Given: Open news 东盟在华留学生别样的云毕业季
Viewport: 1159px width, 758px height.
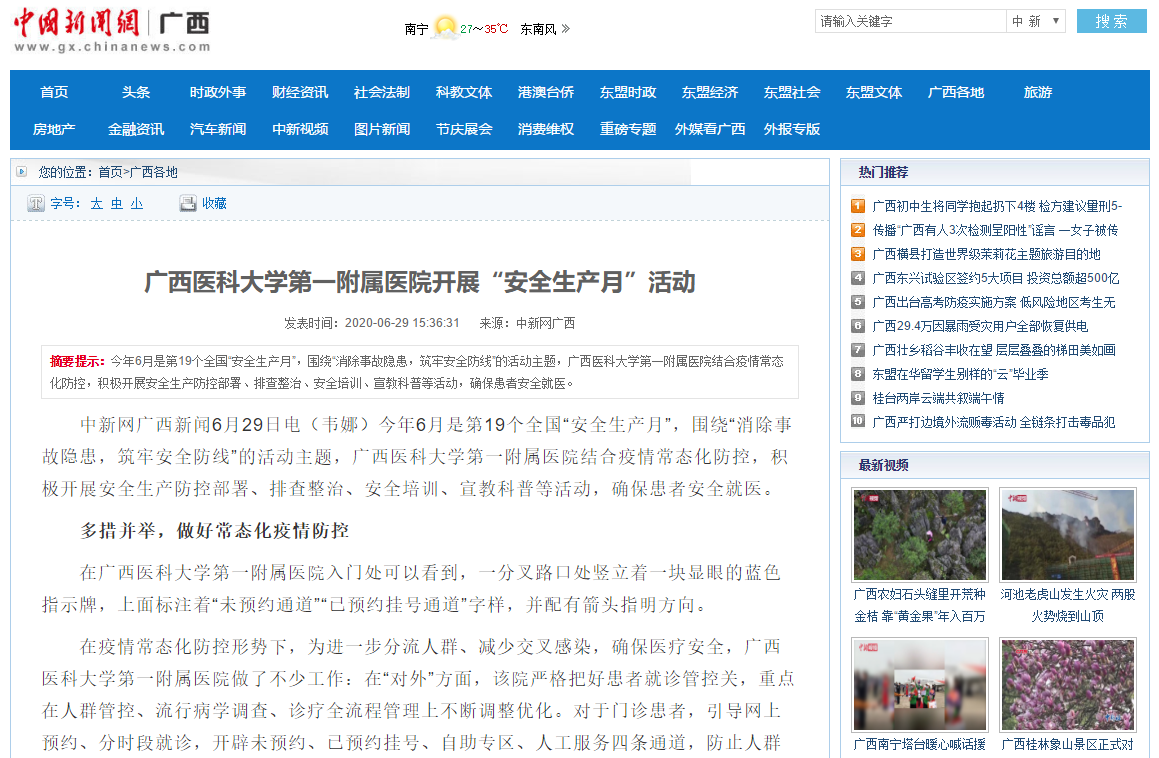Looking at the screenshot, I should coord(960,374).
